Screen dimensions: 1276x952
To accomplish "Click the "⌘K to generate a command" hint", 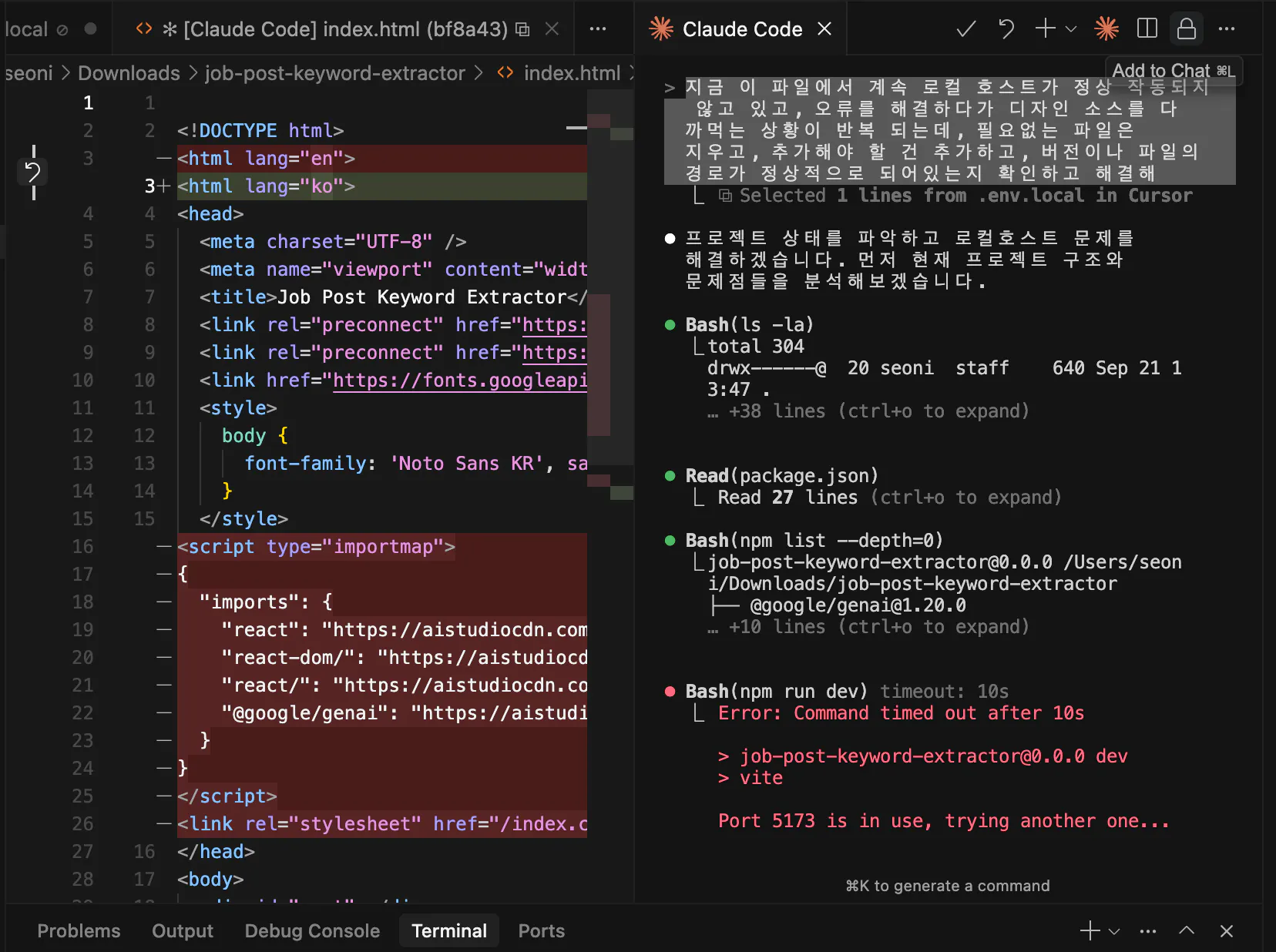I will (x=948, y=886).
